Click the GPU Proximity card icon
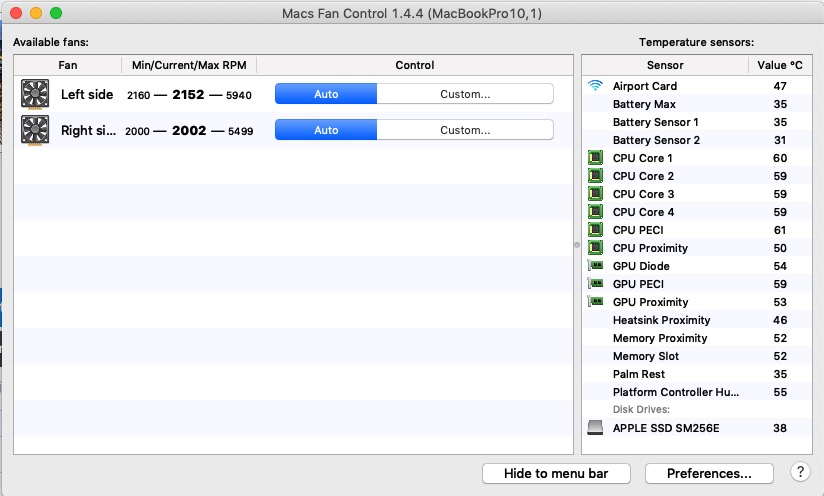 tap(595, 302)
